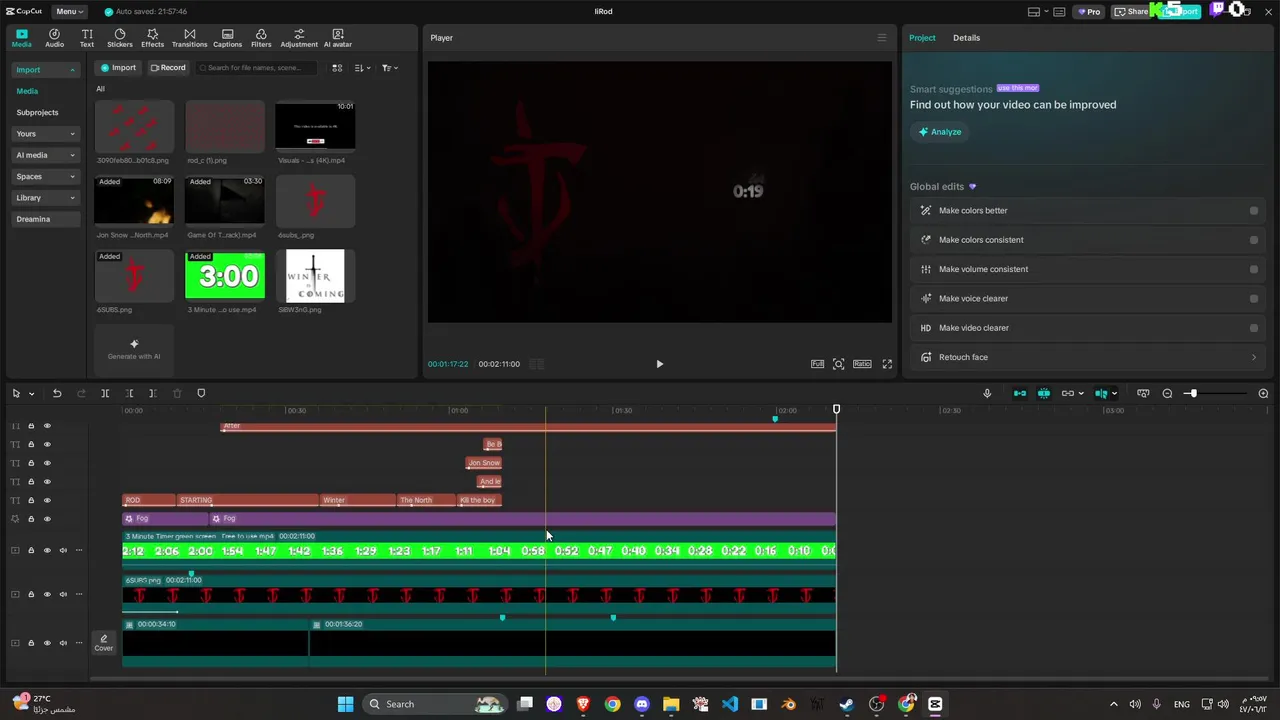Click the player screenshot scan icon
Image resolution: width=1280 pixels, height=720 pixels.
(x=839, y=364)
